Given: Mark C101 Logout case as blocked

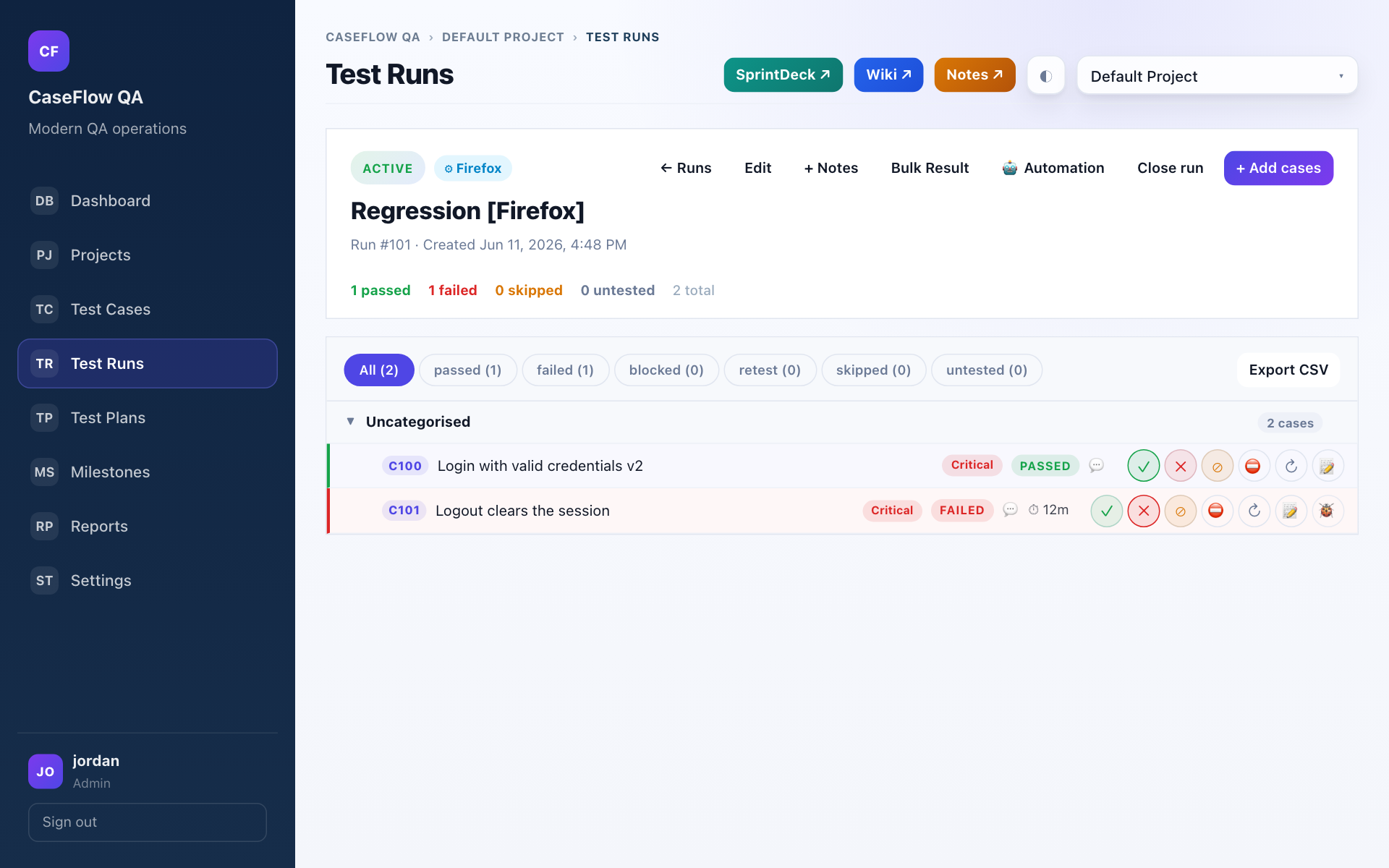Looking at the screenshot, I should click(1217, 511).
